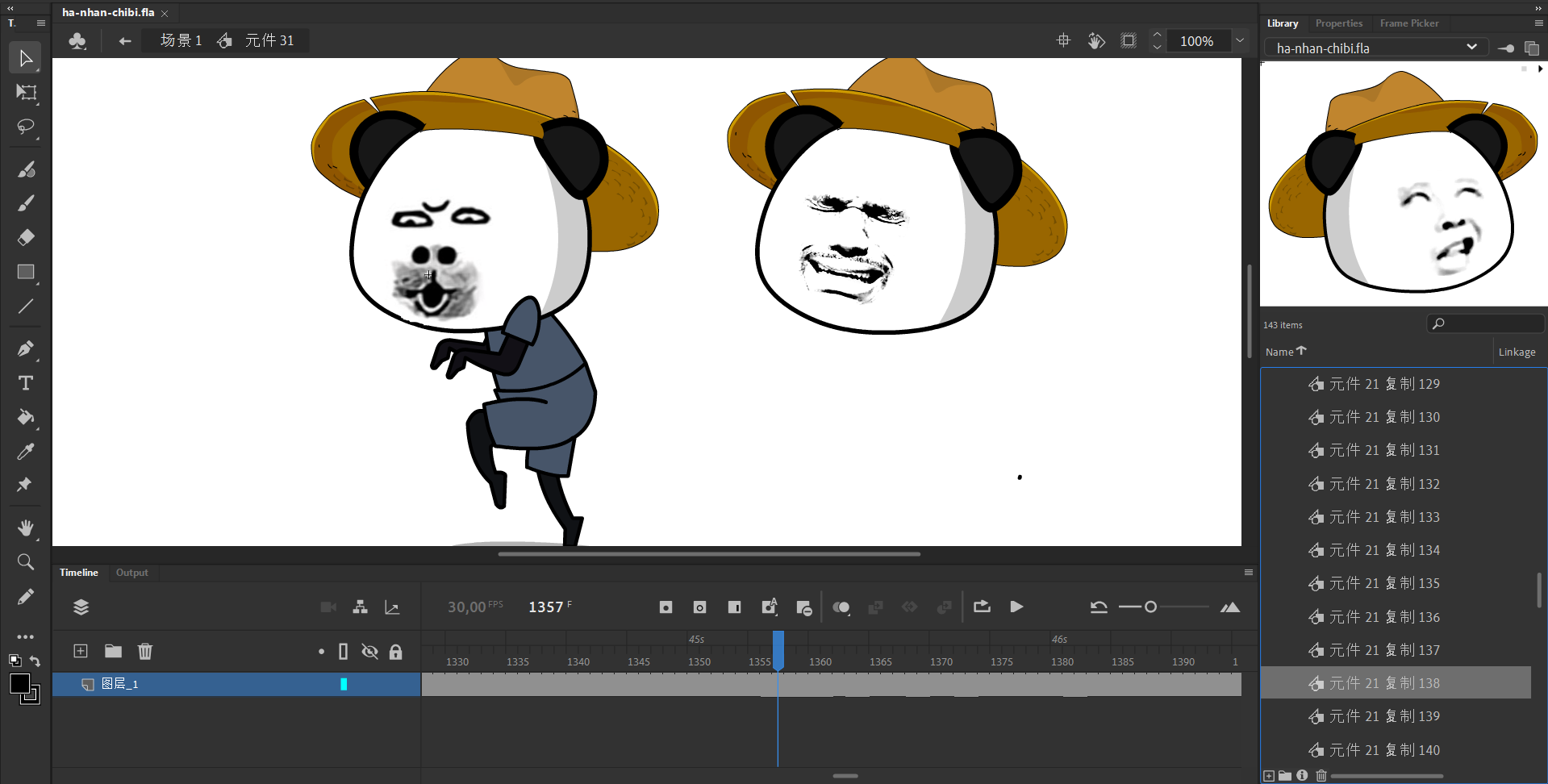Image resolution: width=1548 pixels, height=784 pixels.
Task: Toggle Onion Skin in the timeline
Action: pos(841,607)
